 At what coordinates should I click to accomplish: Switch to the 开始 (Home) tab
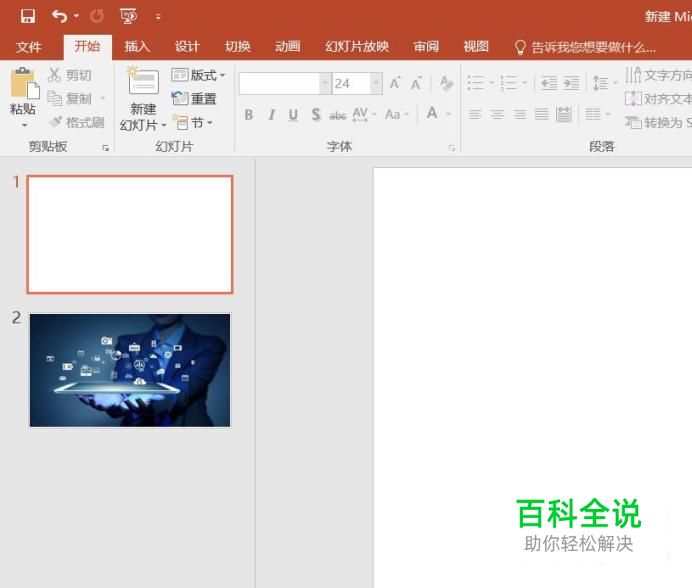87,46
